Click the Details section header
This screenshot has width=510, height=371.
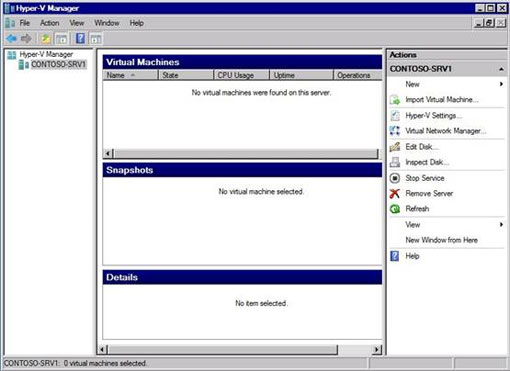pos(242,277)
